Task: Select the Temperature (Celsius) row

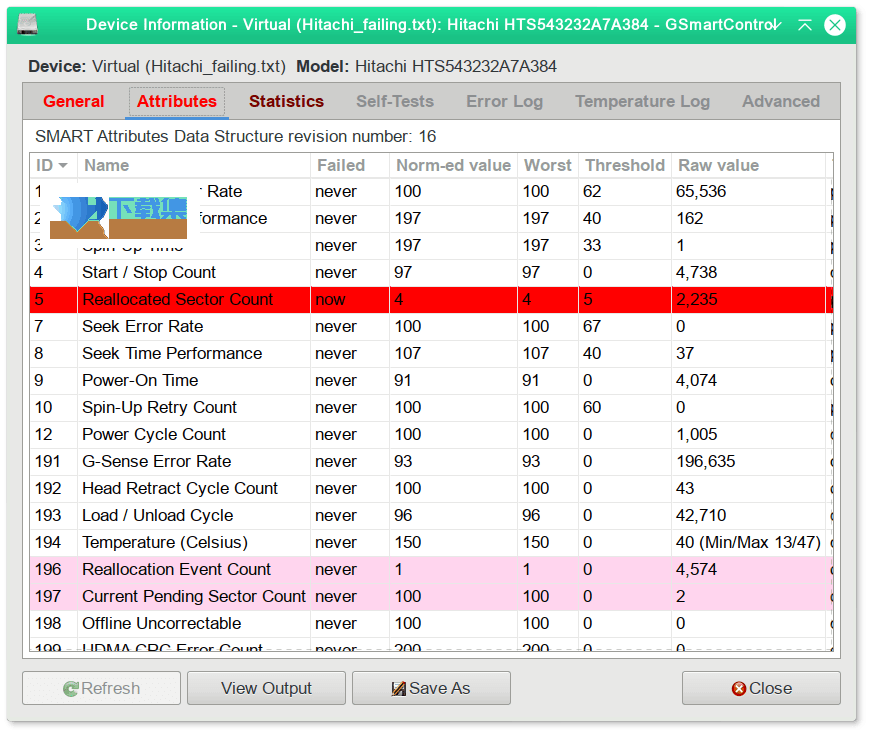Action: pyautogui.click(x=431, y=543)
